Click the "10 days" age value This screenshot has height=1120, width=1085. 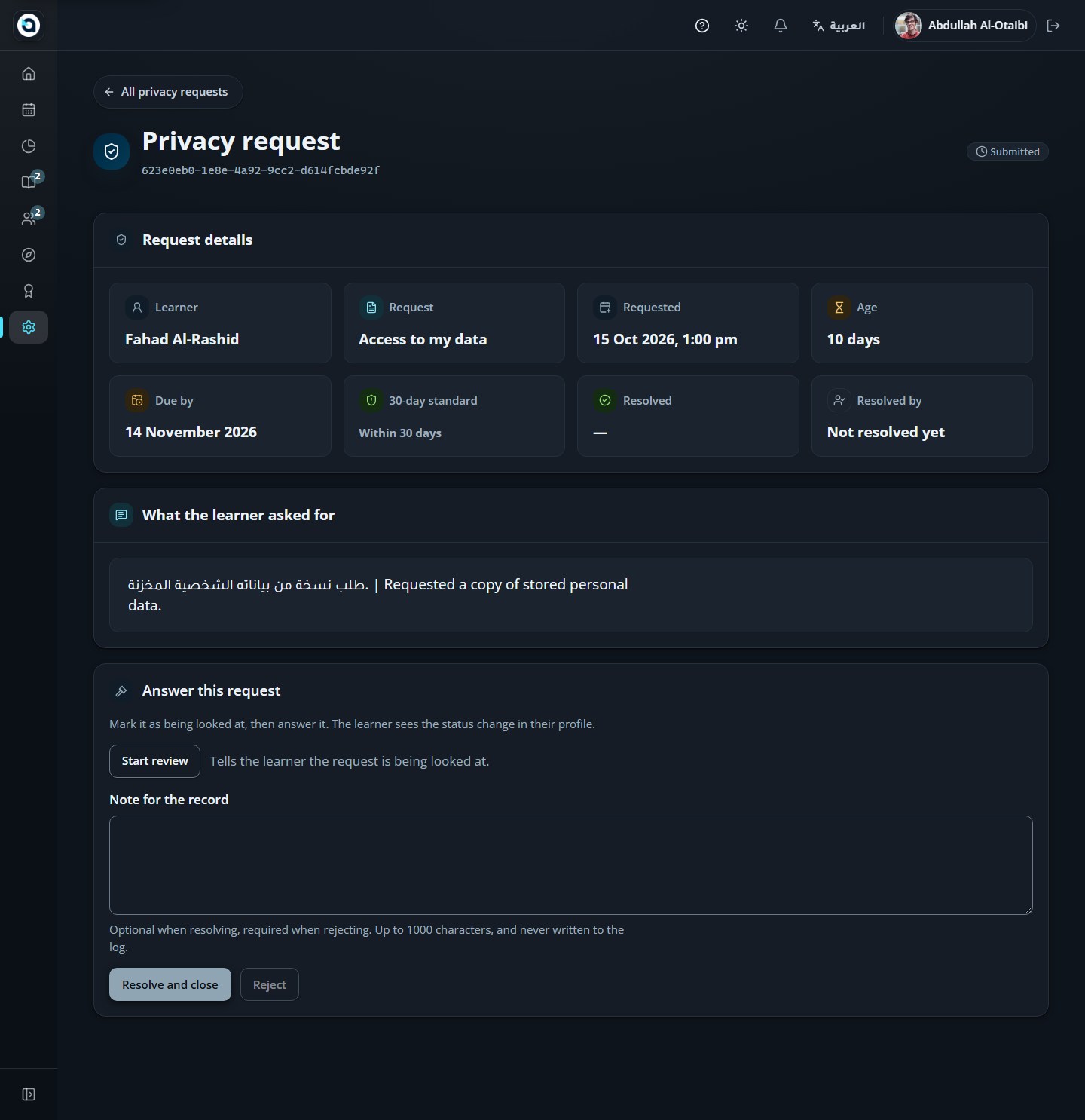[x=854, y=339]
